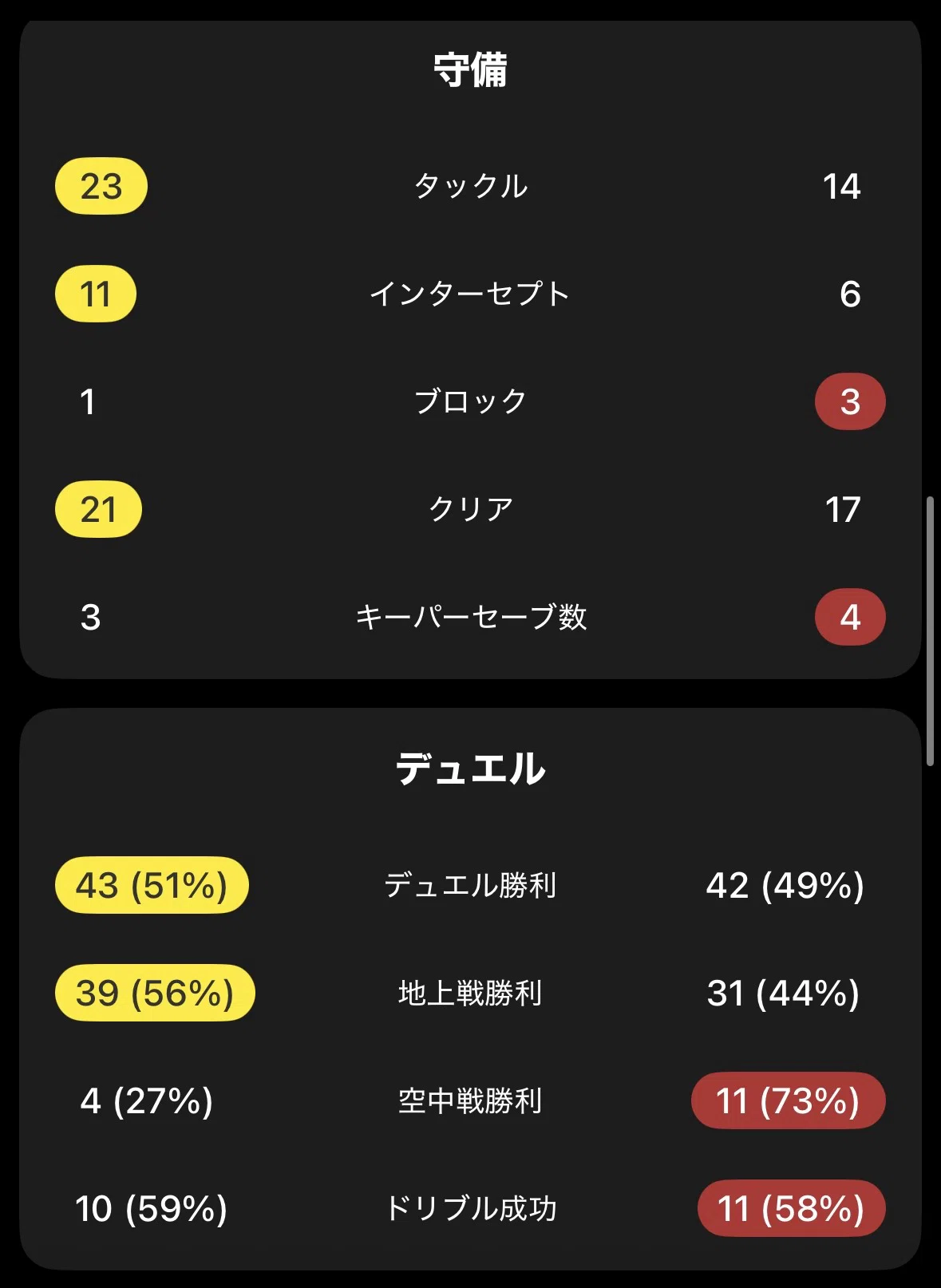Select the デュエル section heading
The image size is (941, 1288).
click(471, 769)
